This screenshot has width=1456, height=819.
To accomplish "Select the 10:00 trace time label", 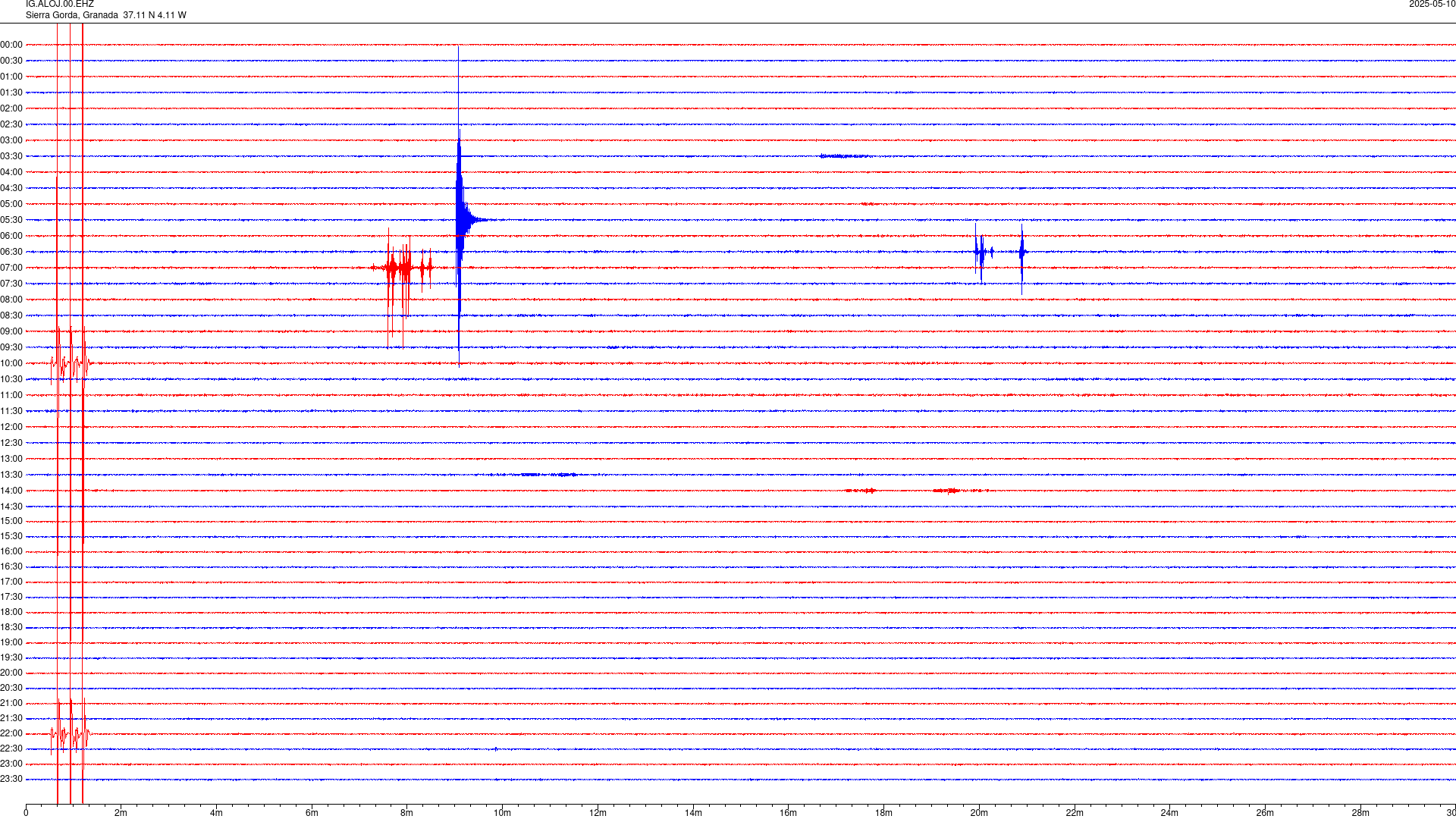I will 11,363.
